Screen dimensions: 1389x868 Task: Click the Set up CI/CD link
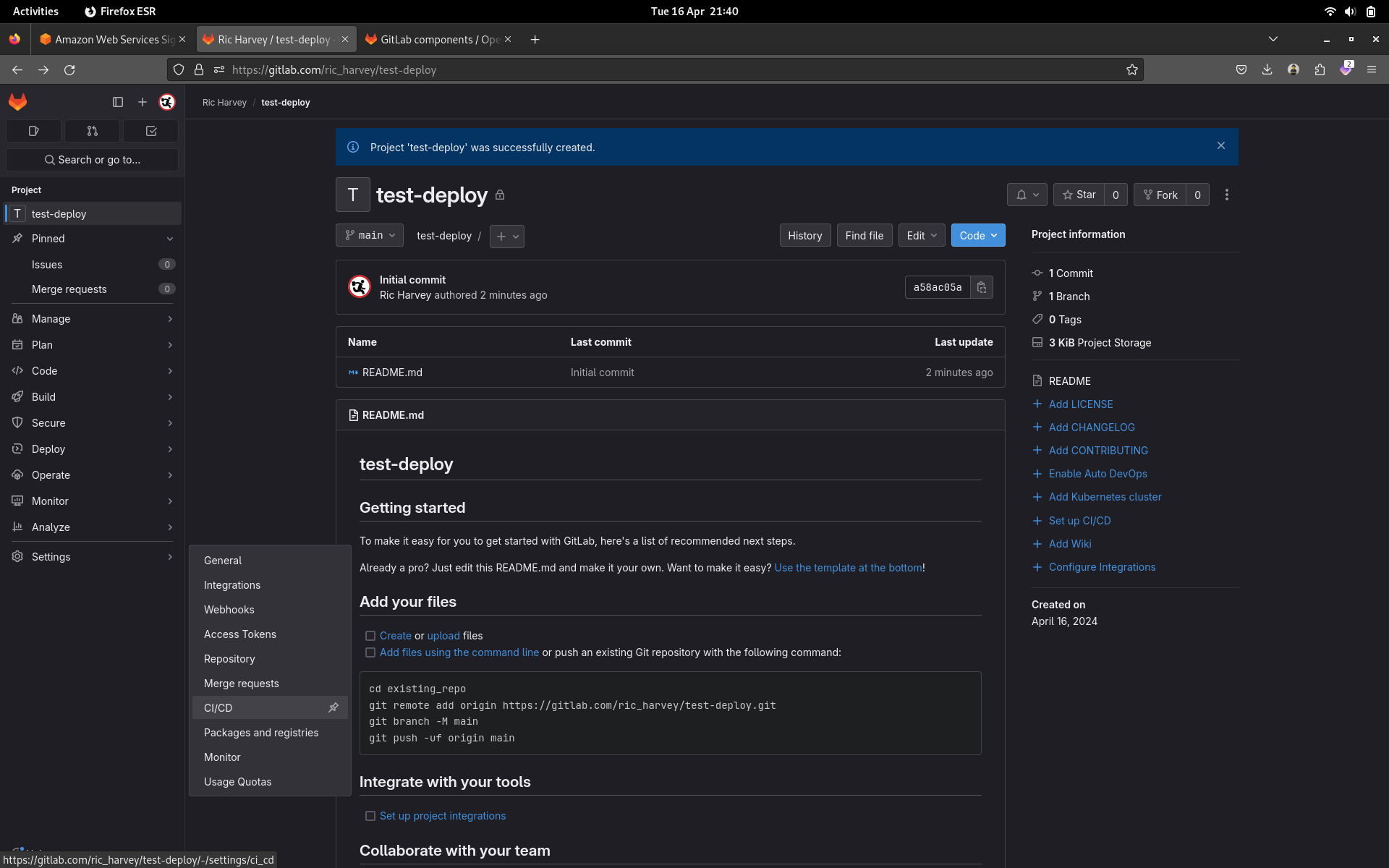tap(1079, 520)
